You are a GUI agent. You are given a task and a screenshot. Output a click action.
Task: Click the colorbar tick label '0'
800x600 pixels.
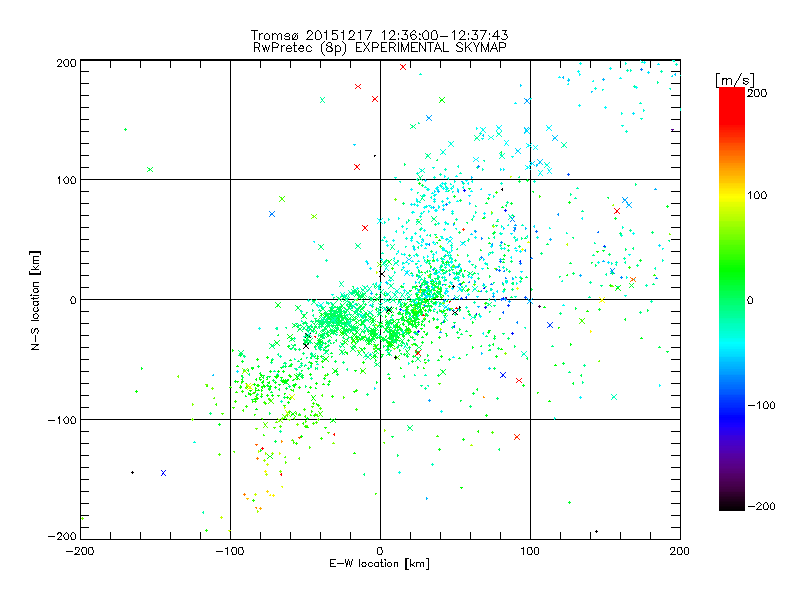(x=750, y=300)
